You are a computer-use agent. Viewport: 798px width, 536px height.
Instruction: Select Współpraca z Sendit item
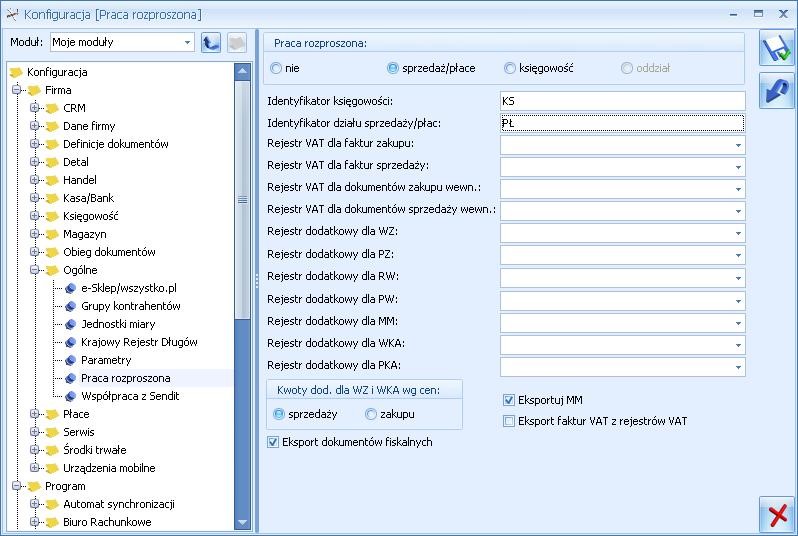[x=122, y=396]
